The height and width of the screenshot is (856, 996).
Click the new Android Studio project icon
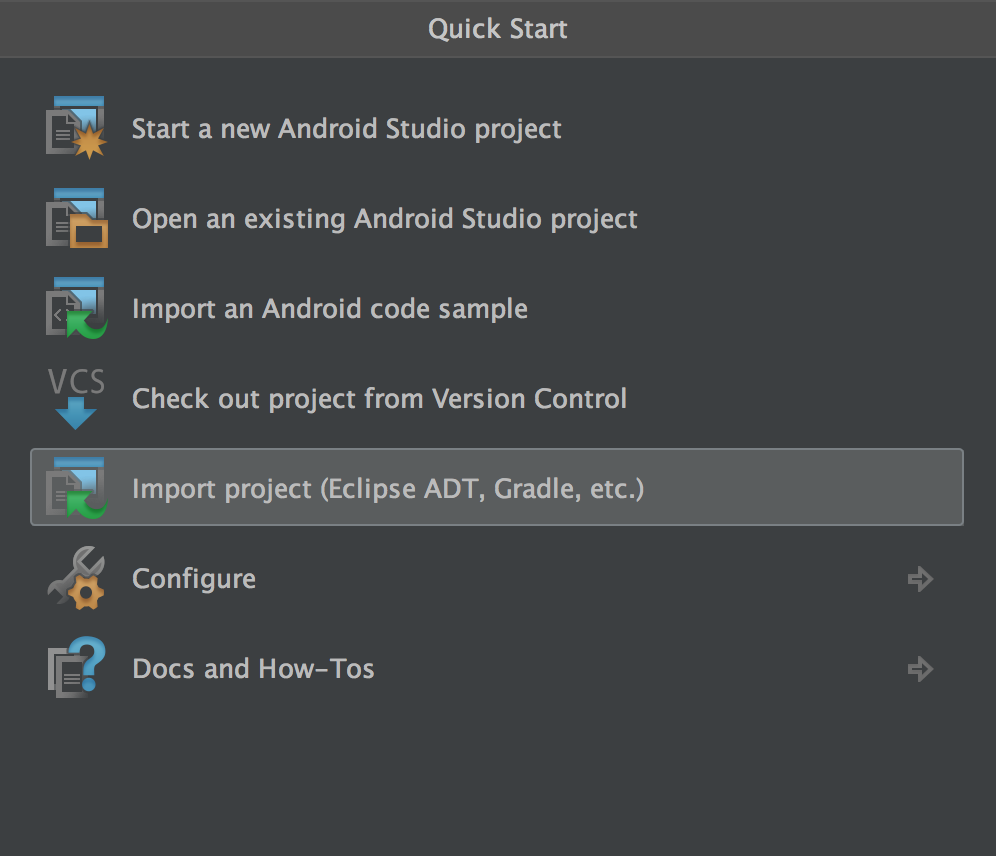pos(76,128)
